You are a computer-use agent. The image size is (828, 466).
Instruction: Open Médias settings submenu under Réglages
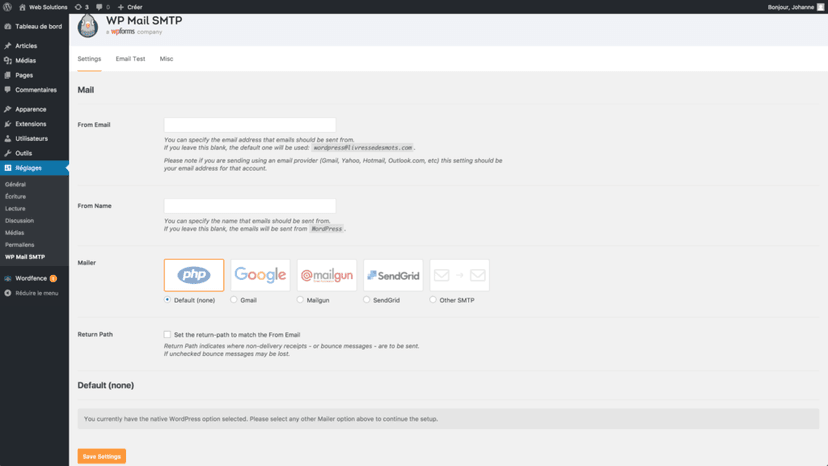(x=14, y=232)
